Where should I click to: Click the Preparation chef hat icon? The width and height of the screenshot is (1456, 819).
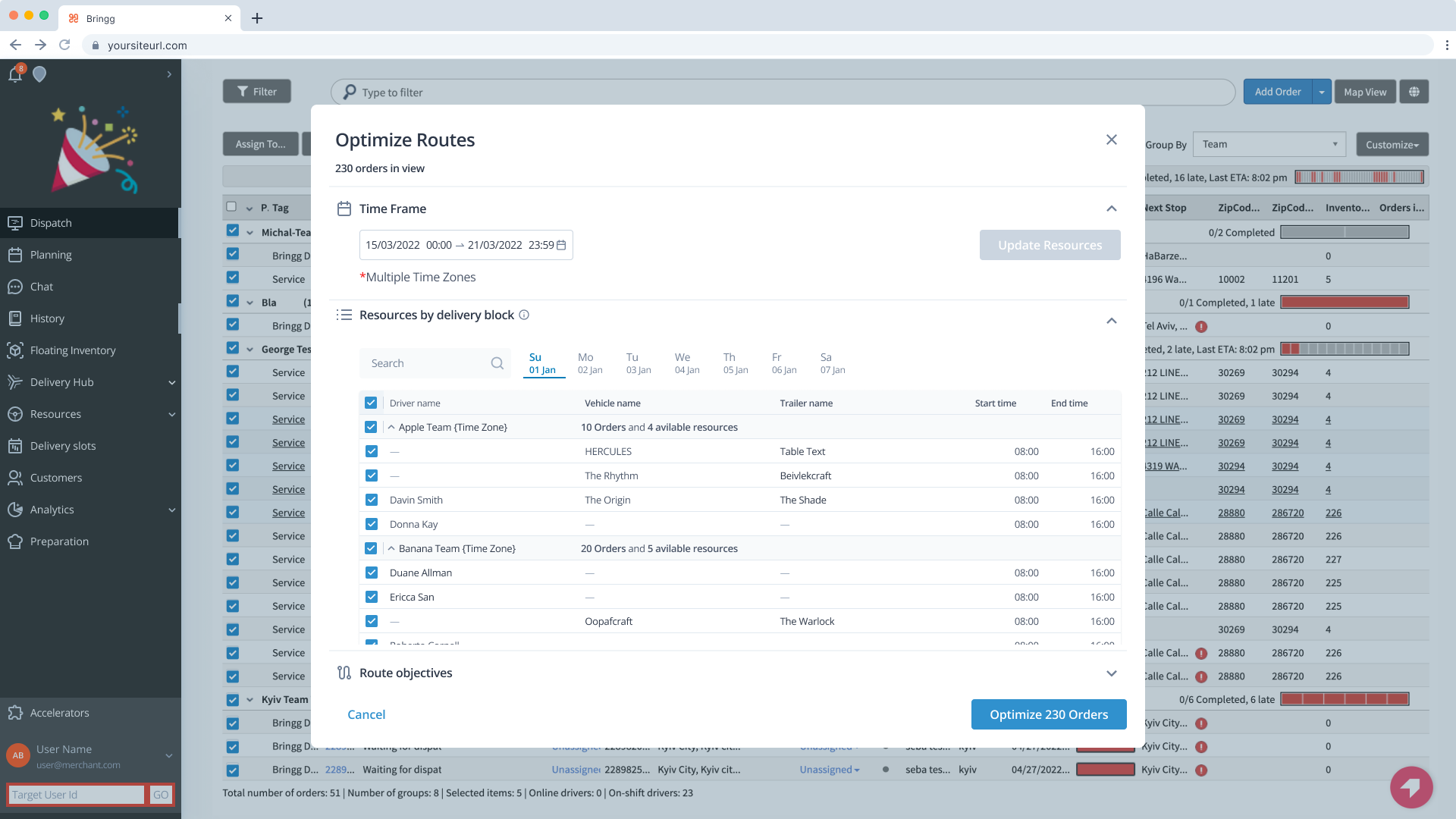coord(15,541)
